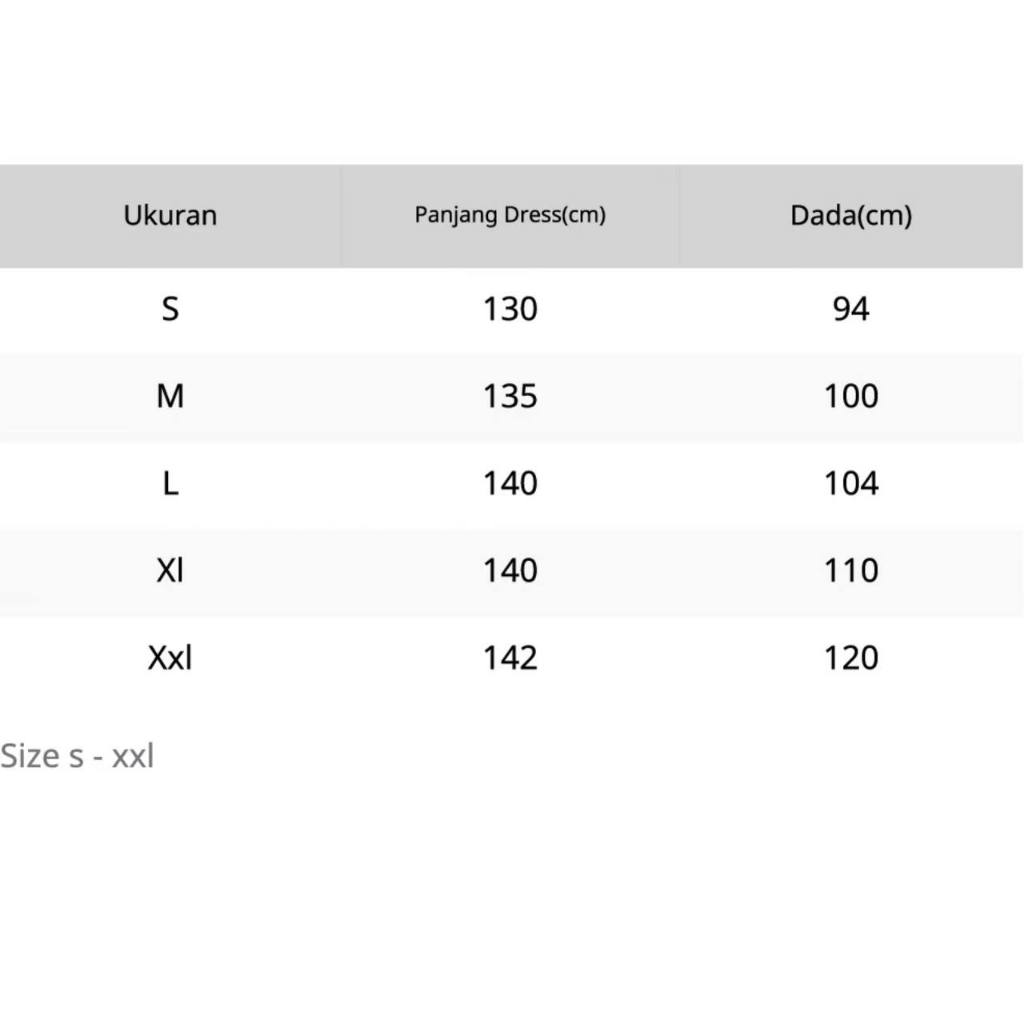Click the 120 chest measurement
The height and width of the screenshot is (1024, 1024).
point(851,657)
